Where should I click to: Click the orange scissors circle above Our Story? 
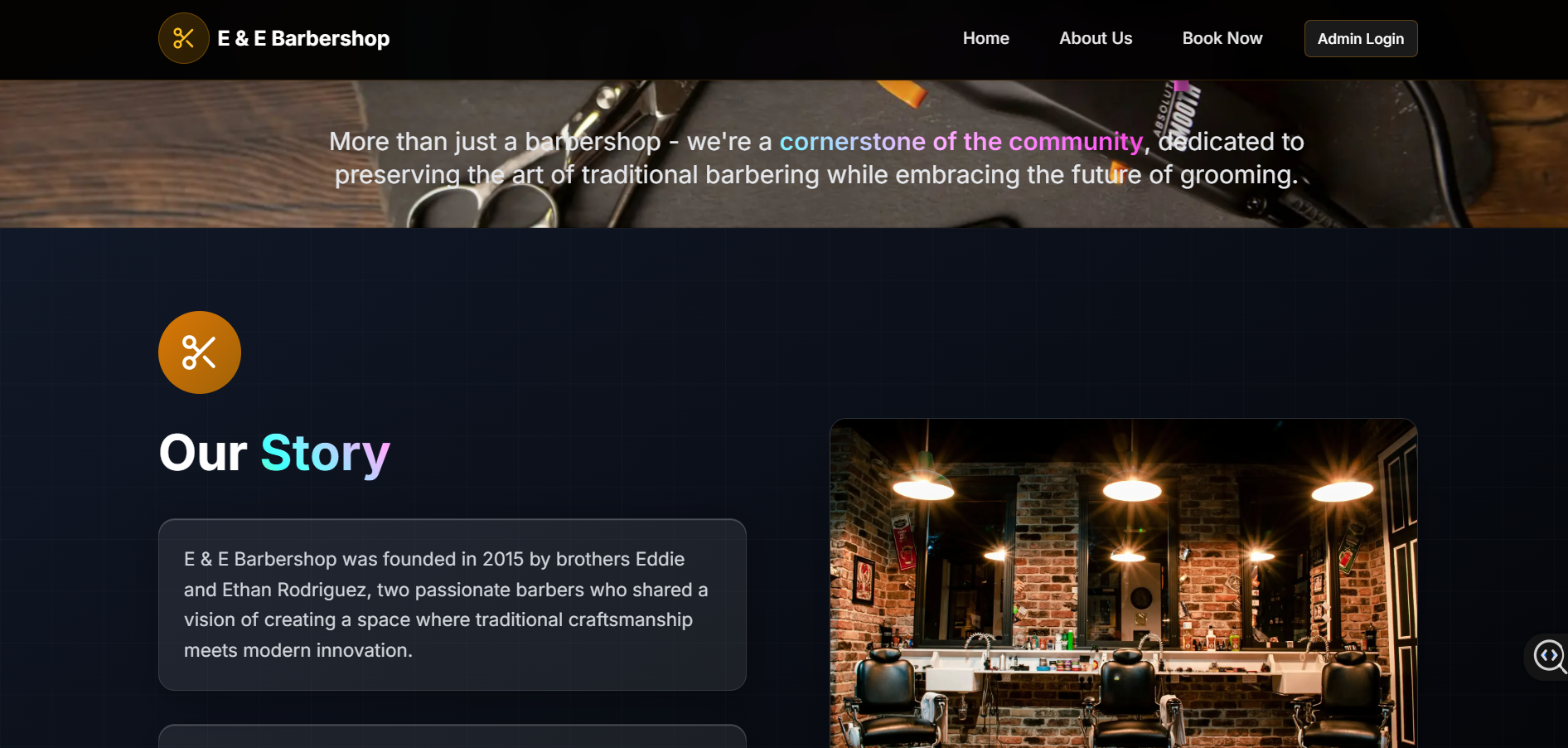point(200,352)
